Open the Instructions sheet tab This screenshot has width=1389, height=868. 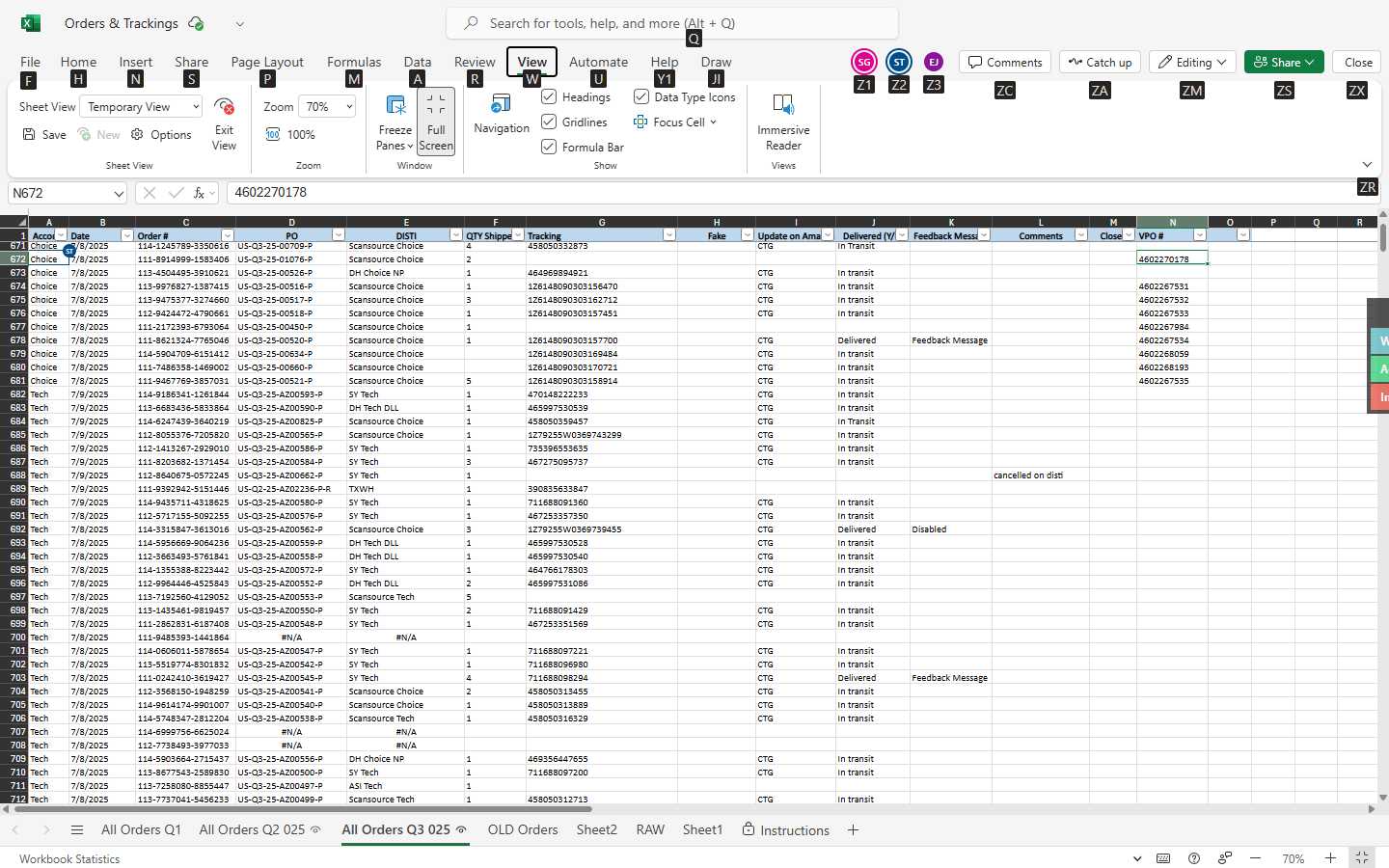coord(785,829)
